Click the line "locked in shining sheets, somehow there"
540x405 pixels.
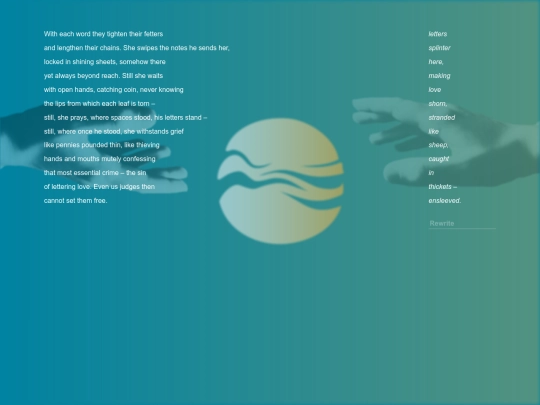click(105, 62)
